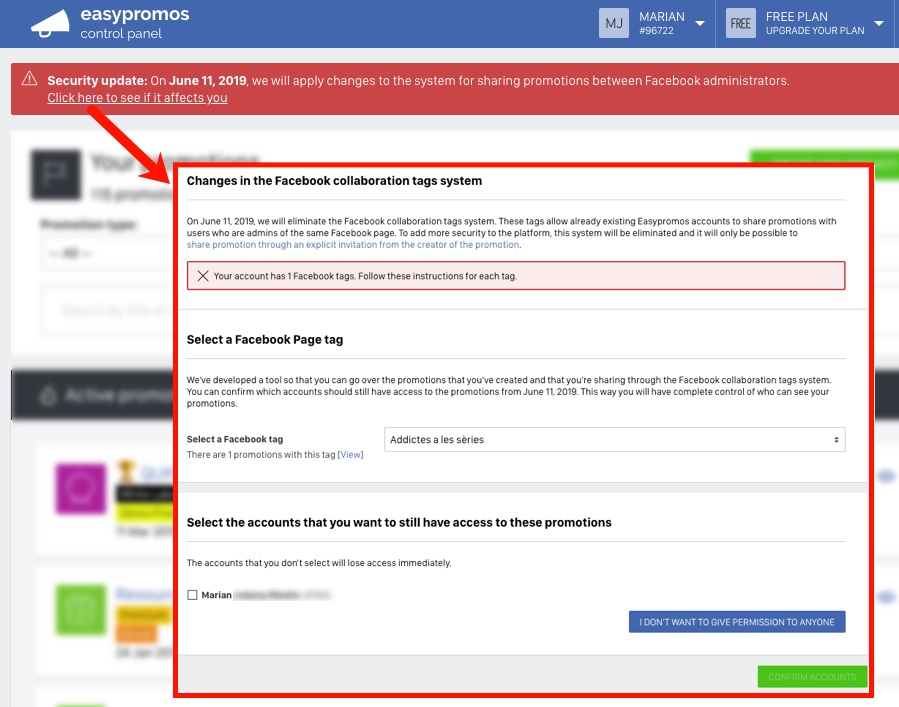Click the green Confirm Accounts button
Viewport: 899px width, 707px height.
pos(812,677)
